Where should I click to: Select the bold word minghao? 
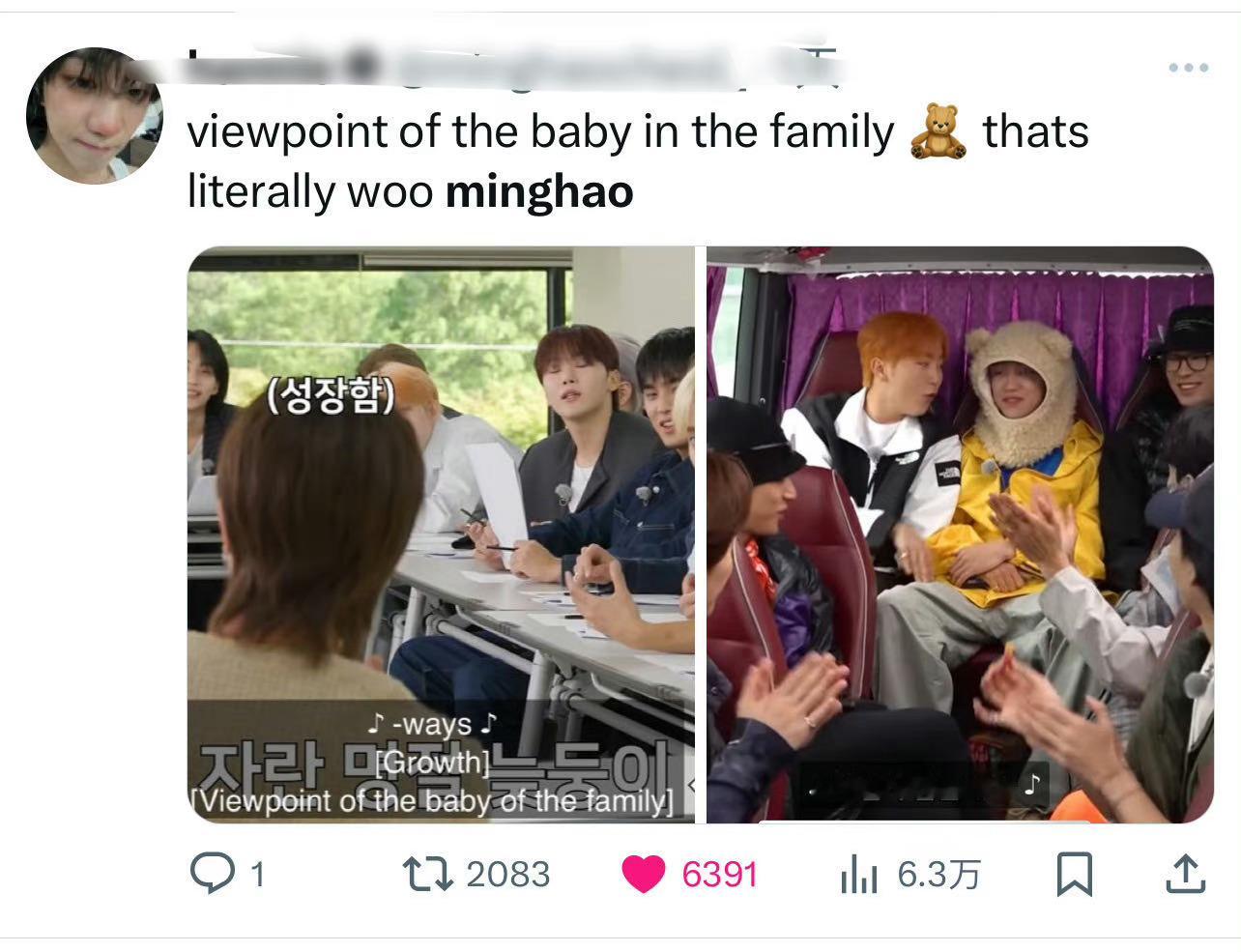[x=539, y=190]
